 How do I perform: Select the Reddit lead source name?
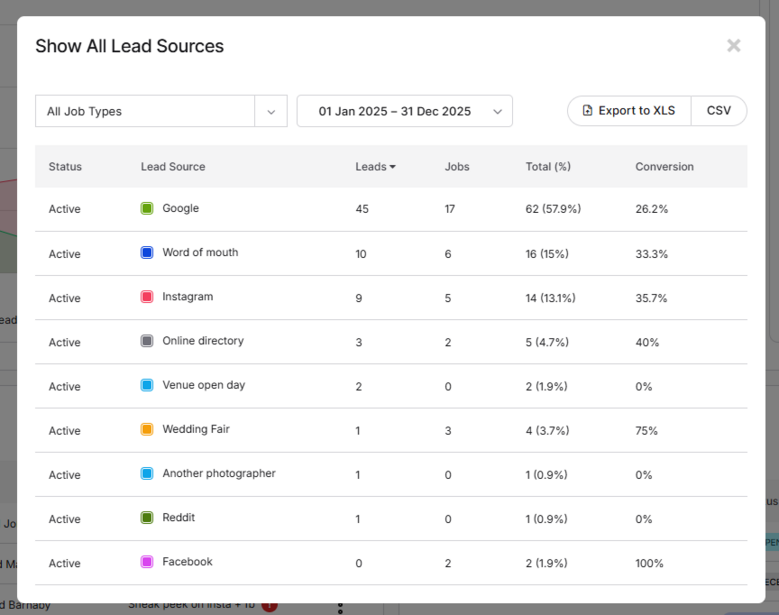point(178,518)
